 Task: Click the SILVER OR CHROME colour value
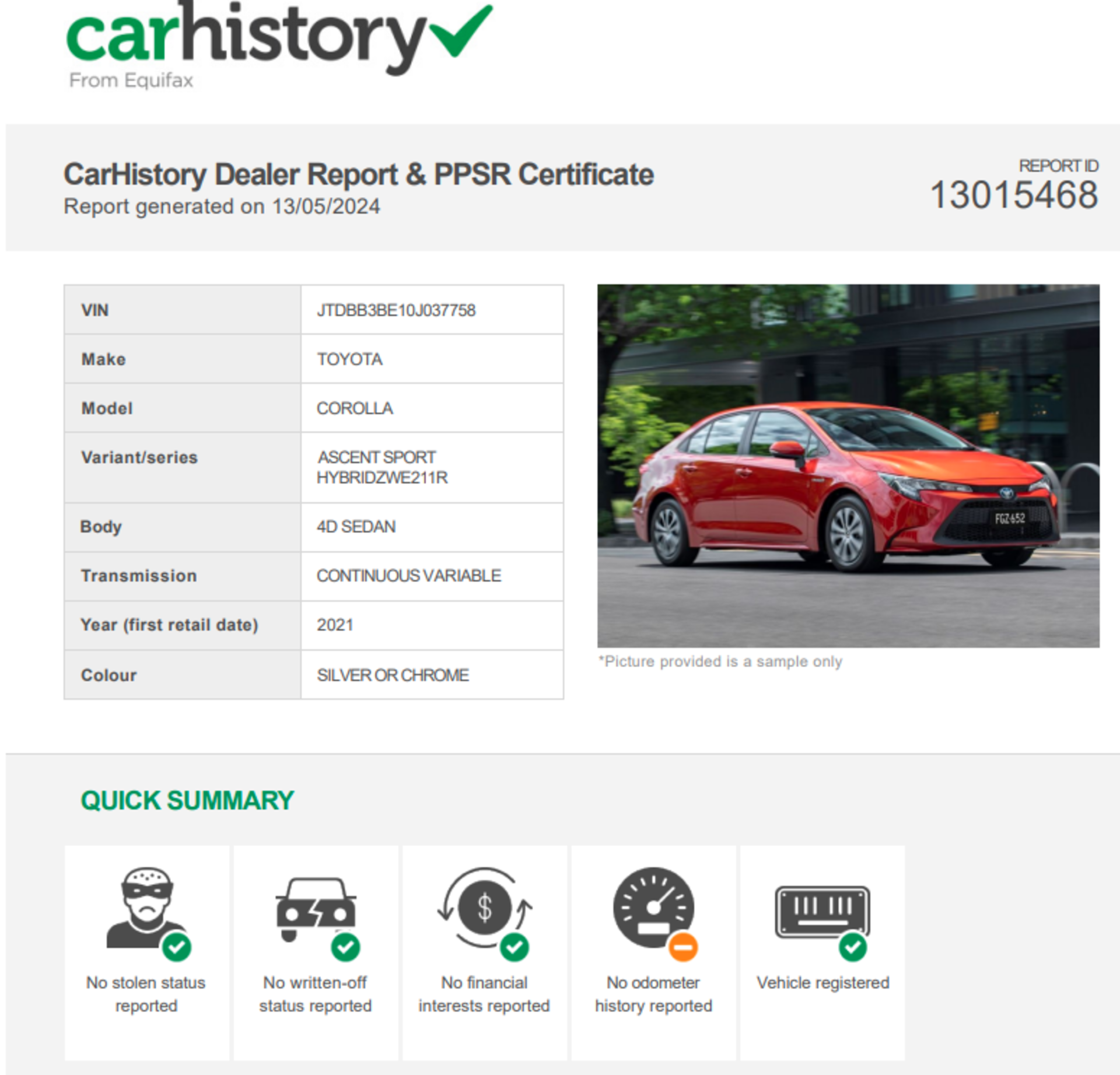[x=393, y=675]
